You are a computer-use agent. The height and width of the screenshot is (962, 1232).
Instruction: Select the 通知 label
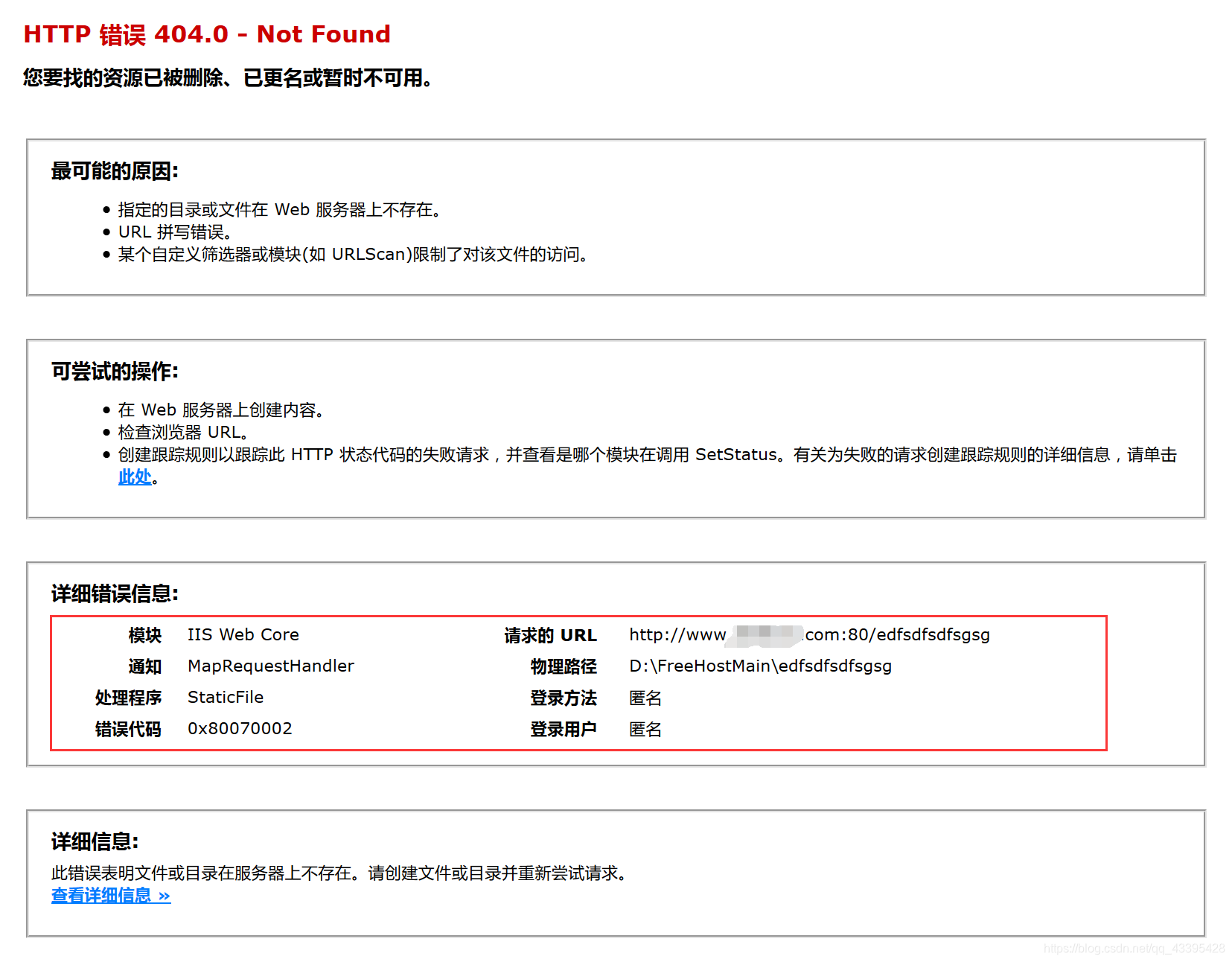point(144,666)
